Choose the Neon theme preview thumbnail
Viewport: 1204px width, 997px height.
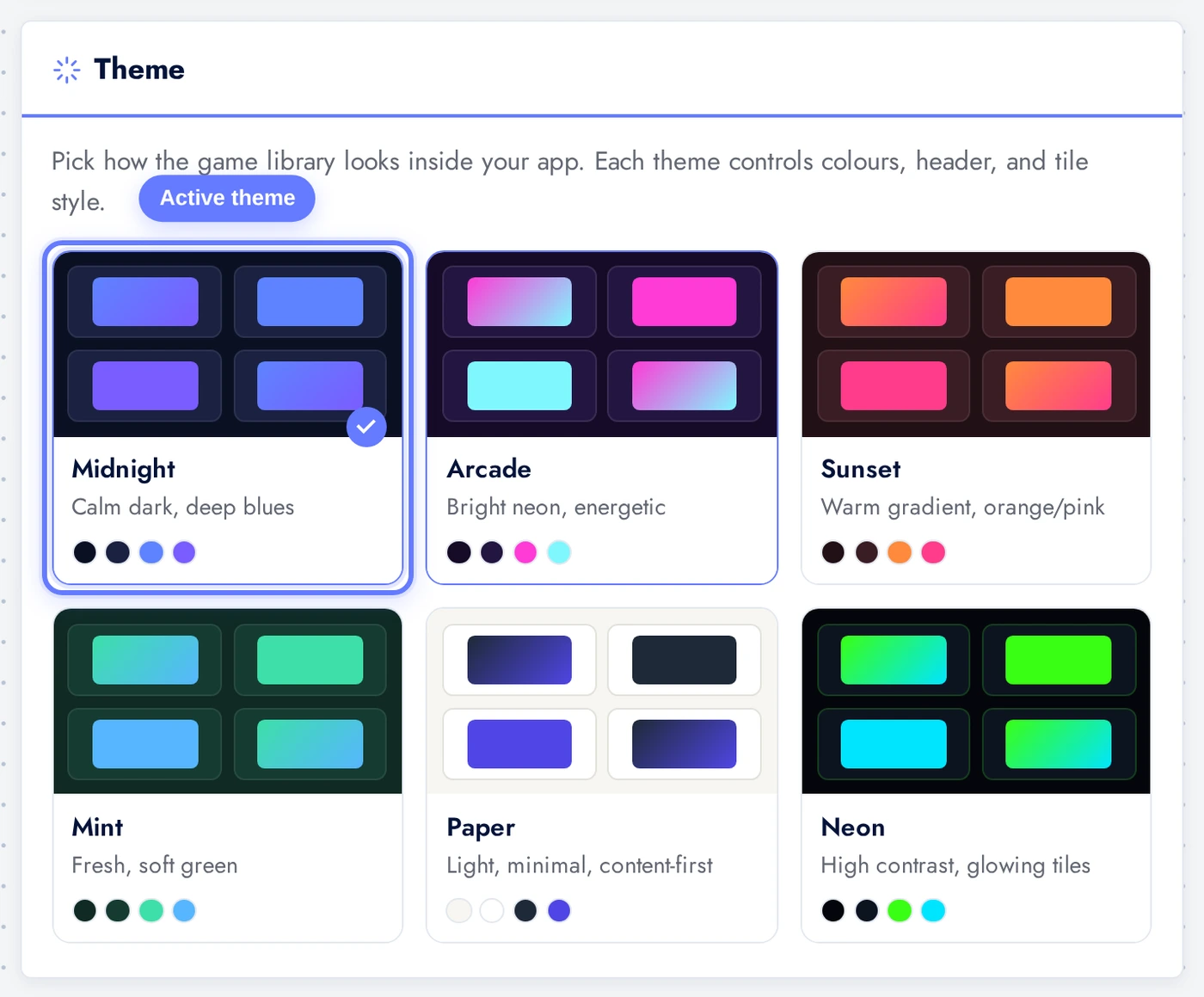click(976, 701)
